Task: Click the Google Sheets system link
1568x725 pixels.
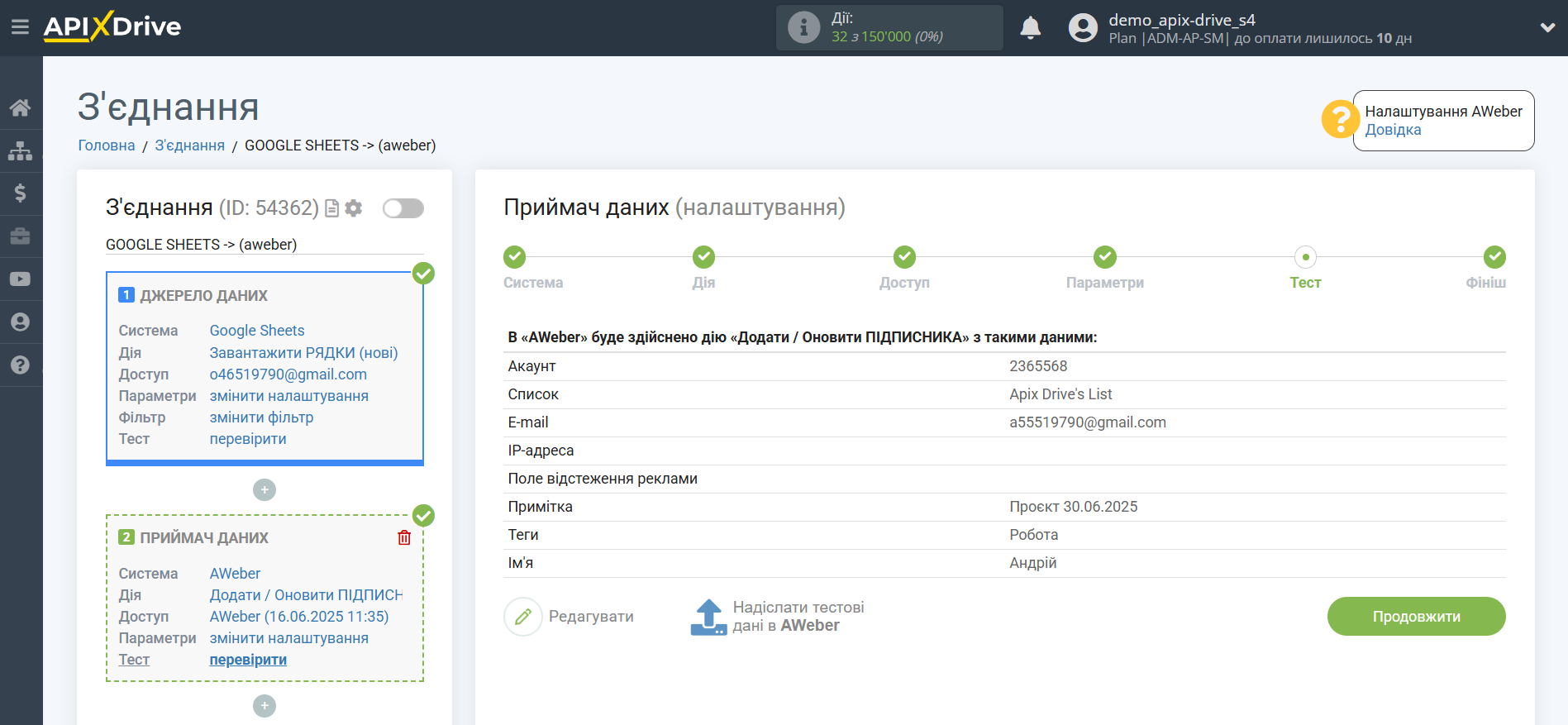Action: [x=257, y=331]
